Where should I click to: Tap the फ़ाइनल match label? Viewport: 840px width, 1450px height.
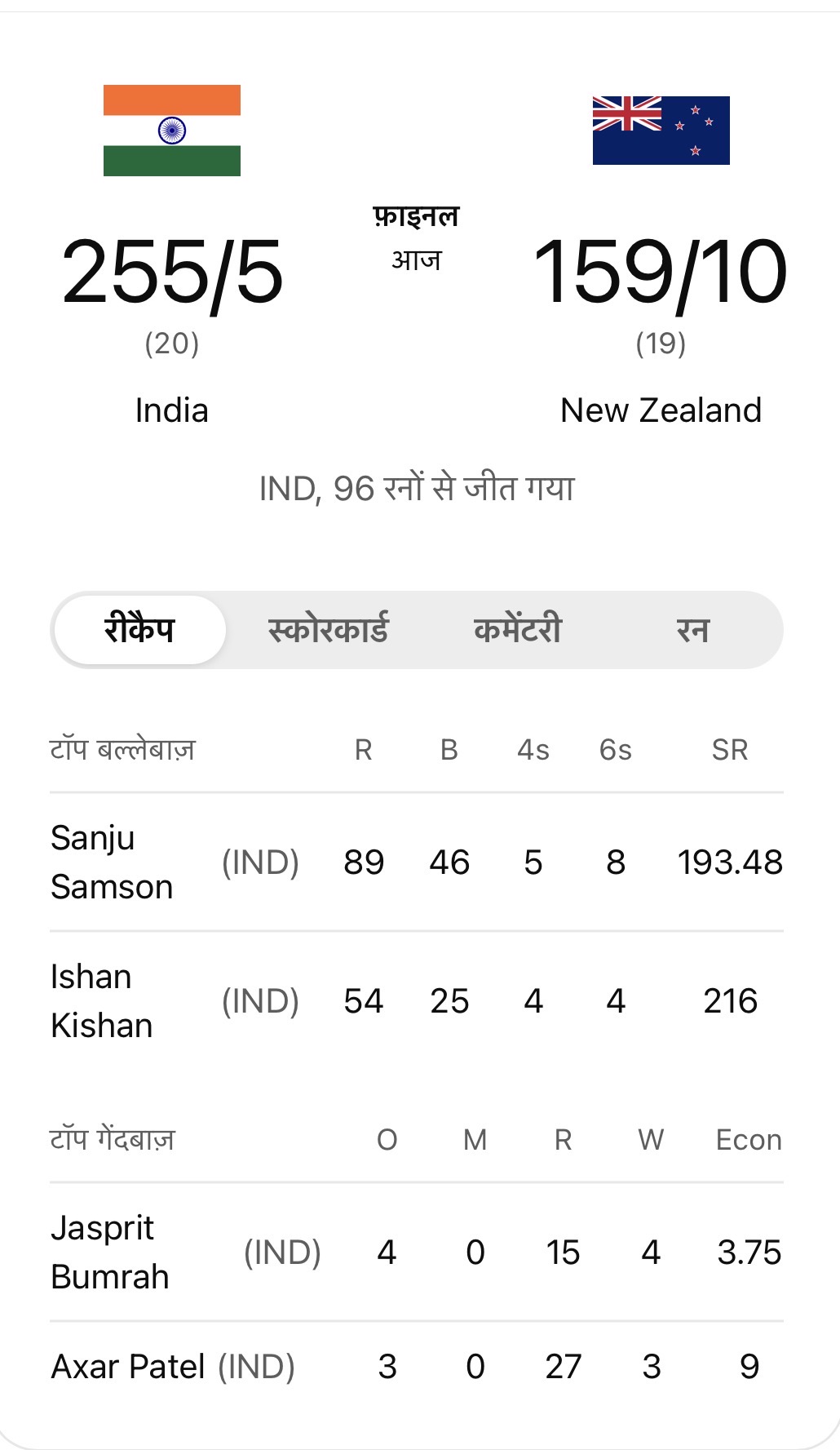point(417,216)
